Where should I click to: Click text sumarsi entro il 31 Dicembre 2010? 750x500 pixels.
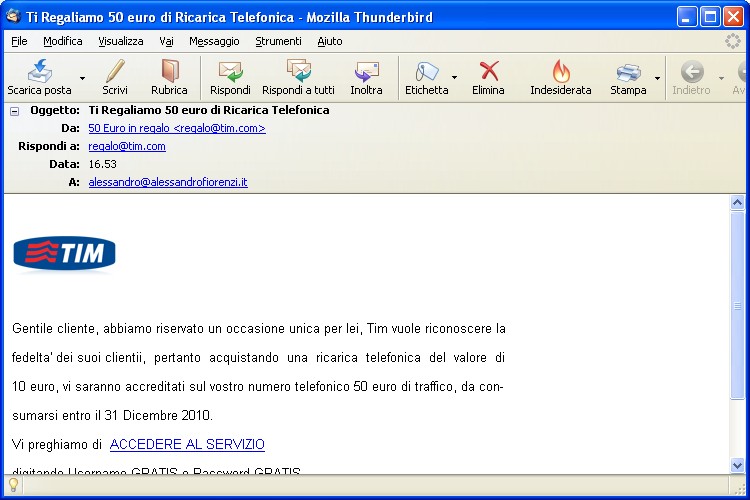tap(112, 415)
